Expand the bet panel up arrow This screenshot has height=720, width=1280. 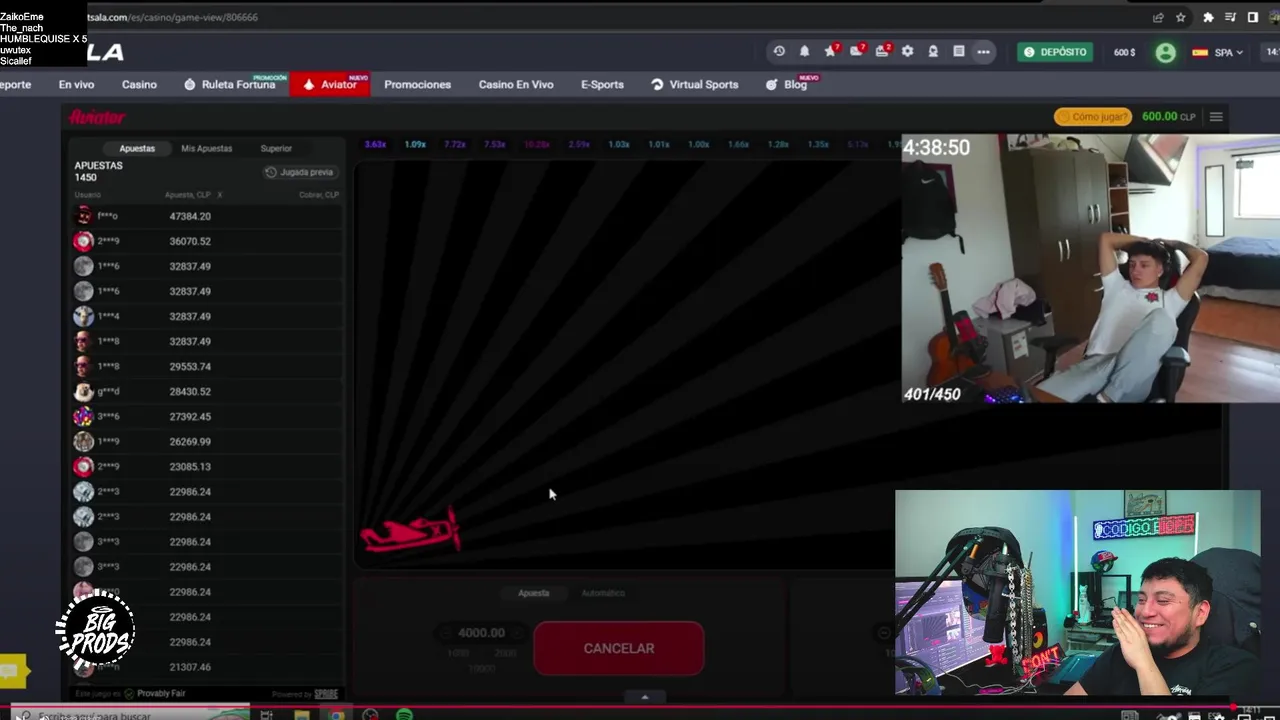[644, 697]
